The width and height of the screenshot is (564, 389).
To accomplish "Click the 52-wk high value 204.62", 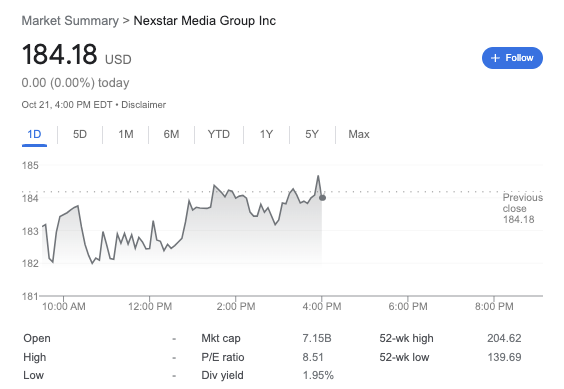I will [x=504, y=338].
